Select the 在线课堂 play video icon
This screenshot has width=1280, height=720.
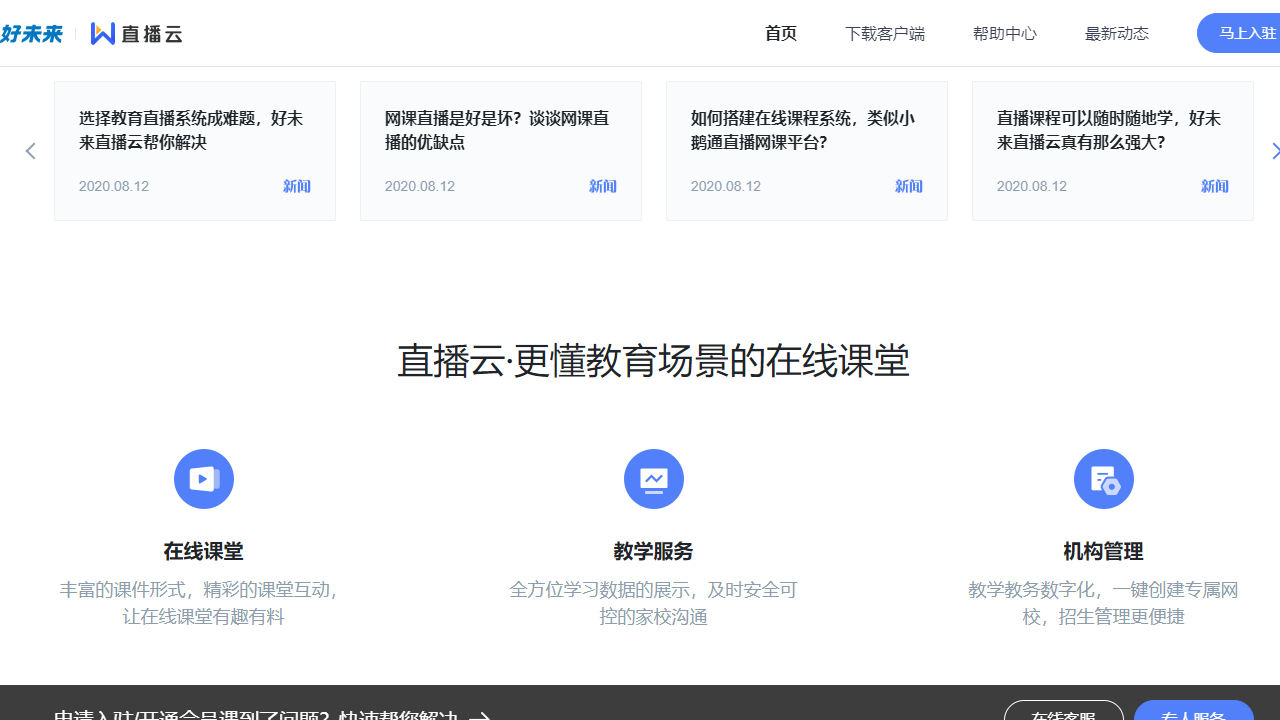(x=203, y=479)
